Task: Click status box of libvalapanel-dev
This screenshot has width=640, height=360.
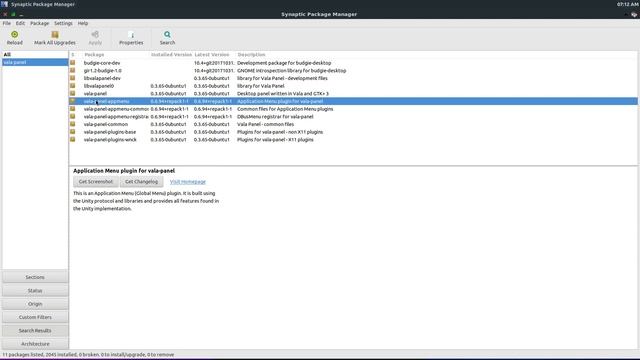Action: pos(73,78)
